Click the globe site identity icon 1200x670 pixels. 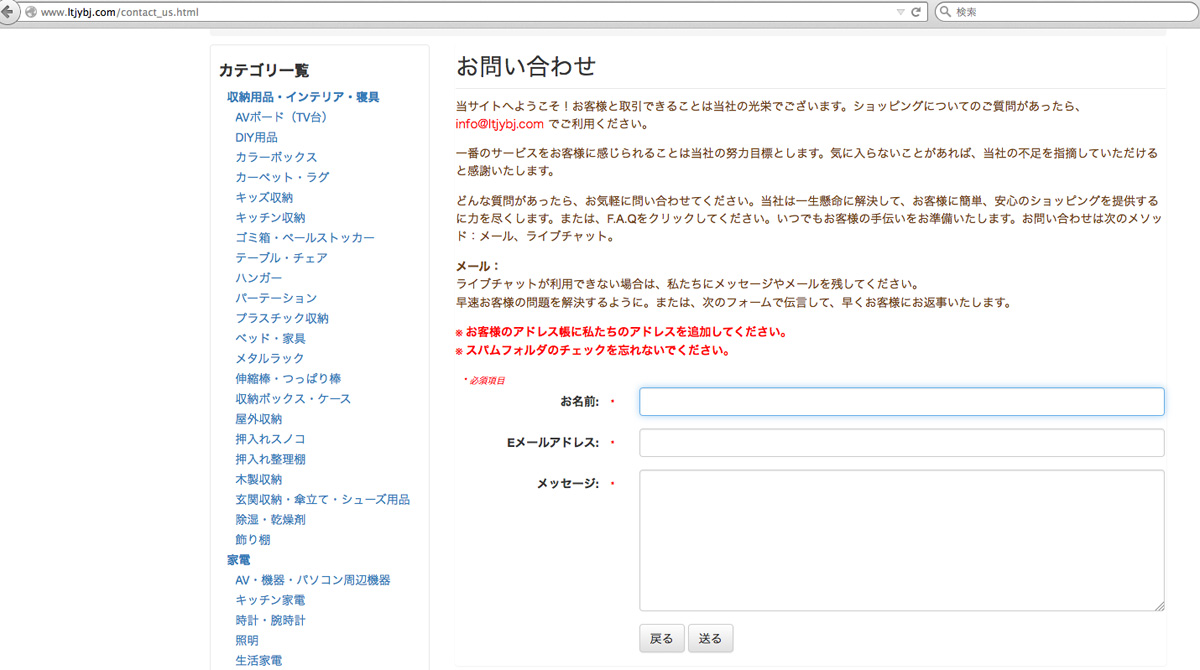[30, 12]
